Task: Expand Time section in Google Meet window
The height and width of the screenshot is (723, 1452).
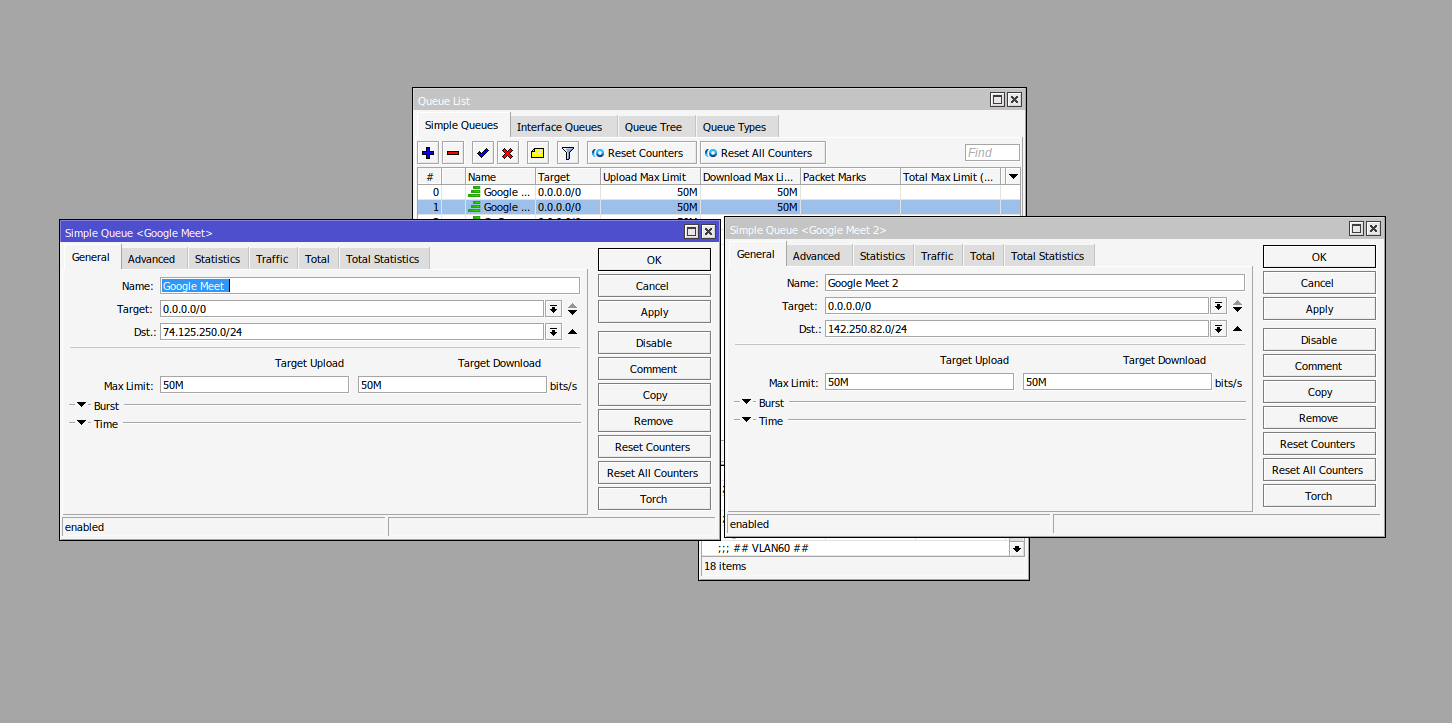Action: (x=81, y=424)
